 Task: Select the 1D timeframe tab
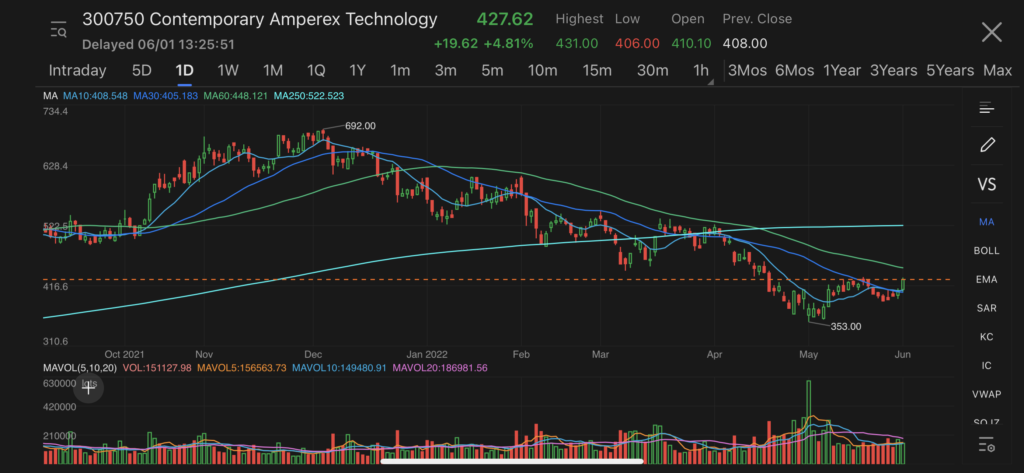[x=184, y=71]
